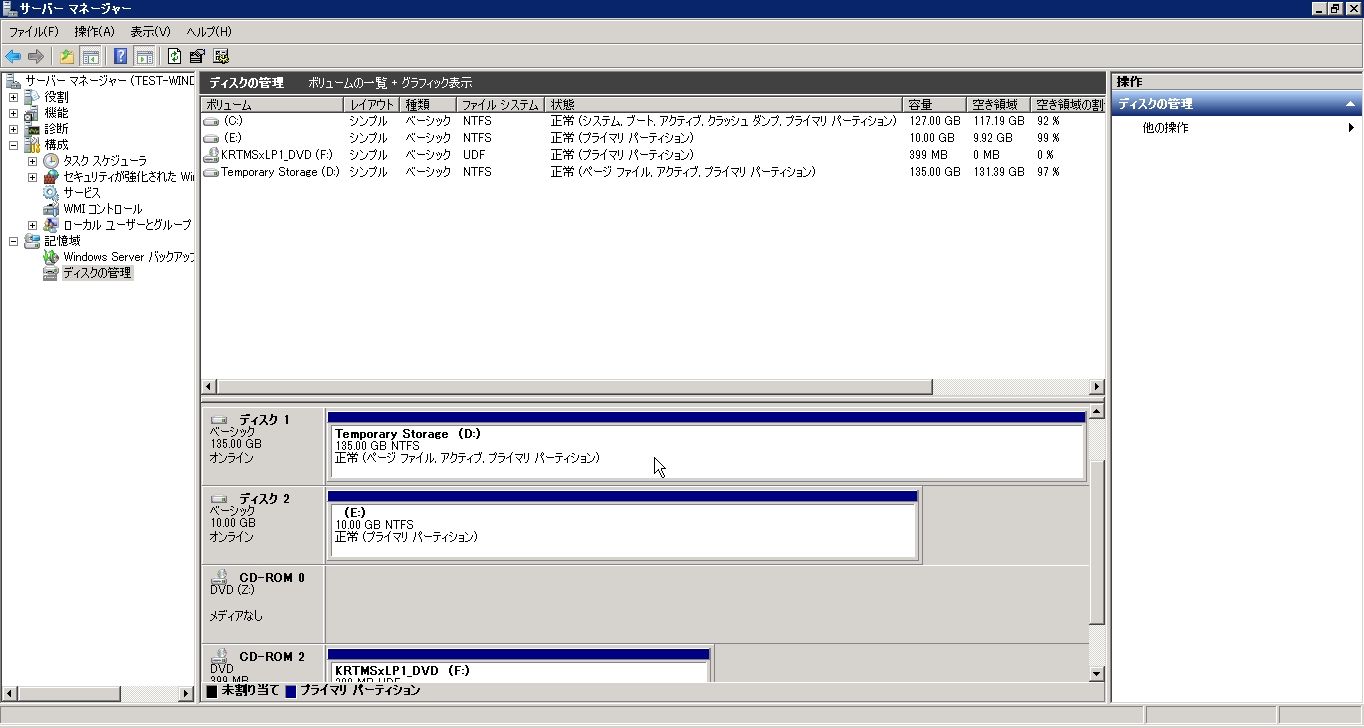
Task: Click scroll-up arrow of graphical disk view
Action: 1097,411
